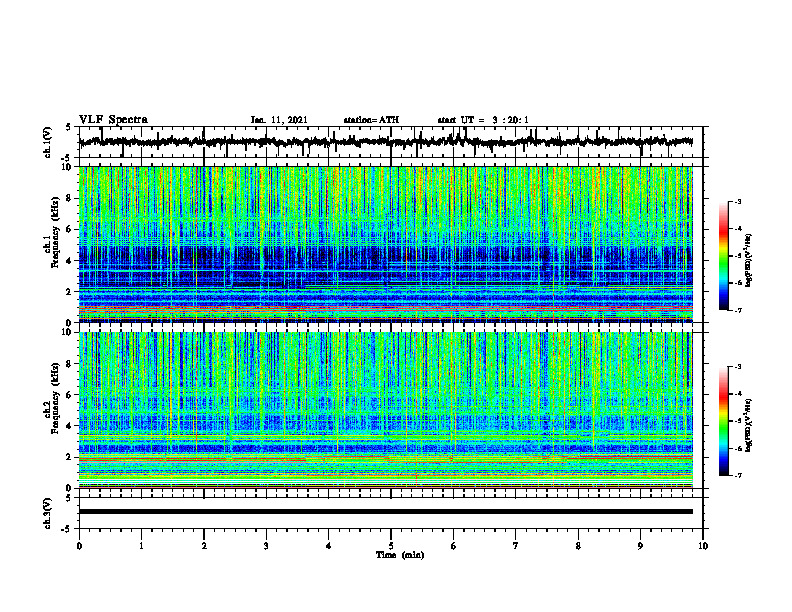Click the "Time (min)" axis label
The image size is (792, 612).
400,555
